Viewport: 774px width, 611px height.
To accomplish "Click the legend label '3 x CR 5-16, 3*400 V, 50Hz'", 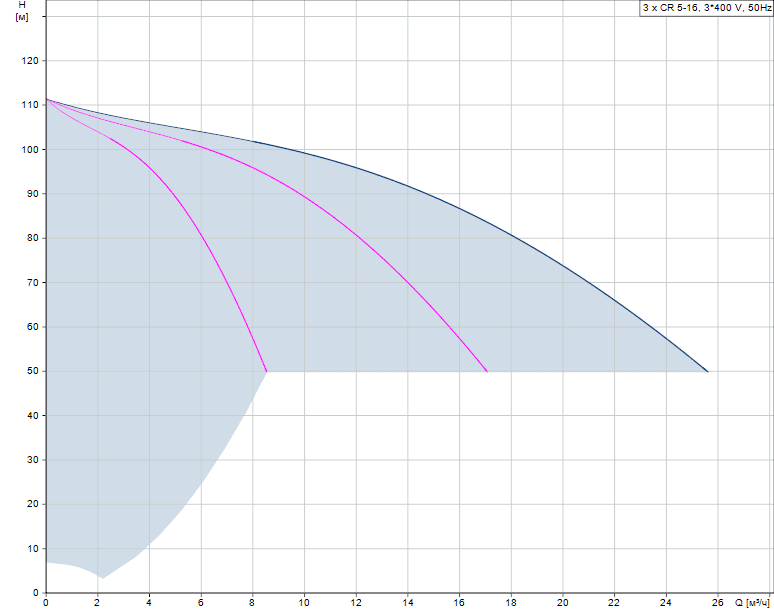I will [x=707, y=8].
